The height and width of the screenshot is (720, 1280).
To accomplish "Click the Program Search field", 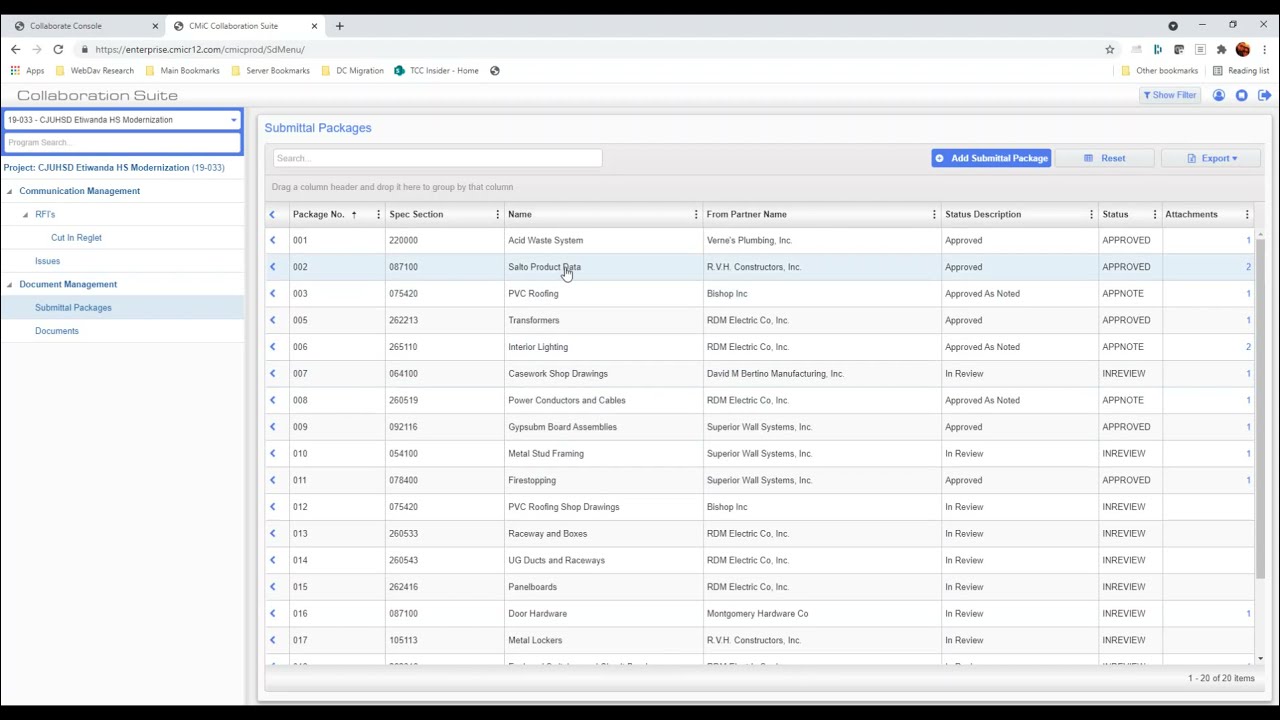I will point(121,142).
